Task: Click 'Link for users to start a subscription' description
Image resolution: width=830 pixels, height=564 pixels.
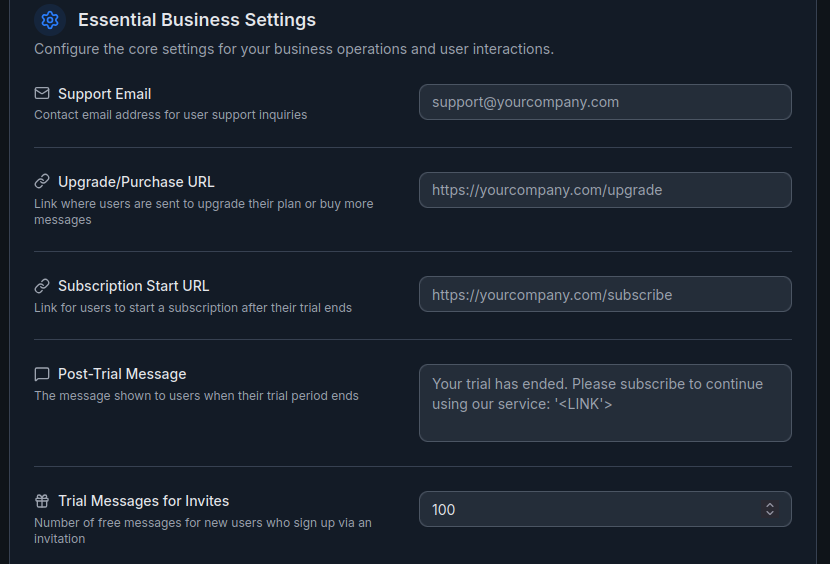Action: [193, 308]
